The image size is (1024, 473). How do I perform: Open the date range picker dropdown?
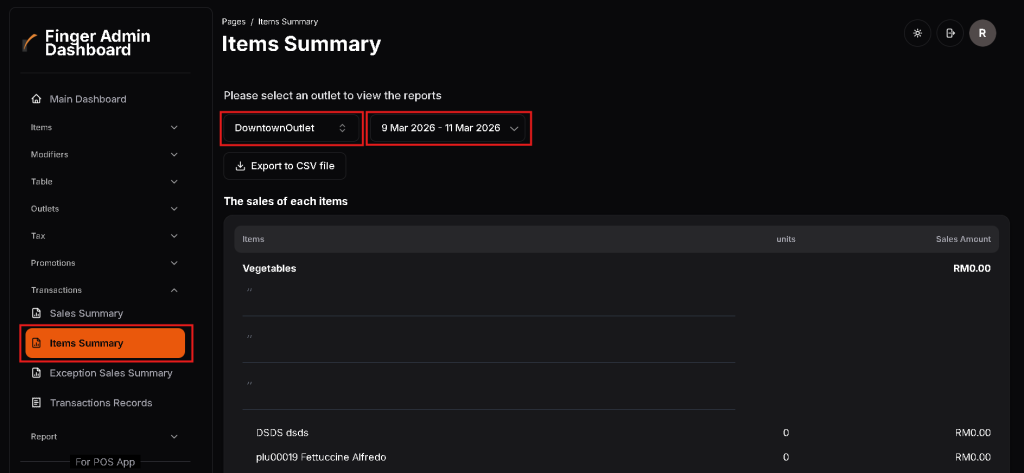(449, 128)
